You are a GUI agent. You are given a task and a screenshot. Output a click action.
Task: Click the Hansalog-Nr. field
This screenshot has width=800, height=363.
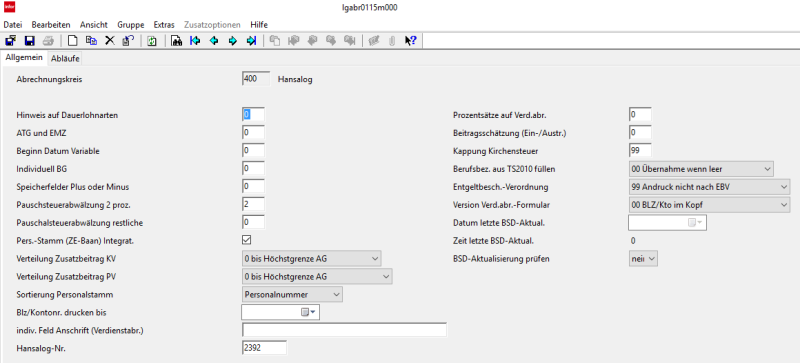(264, 348)
